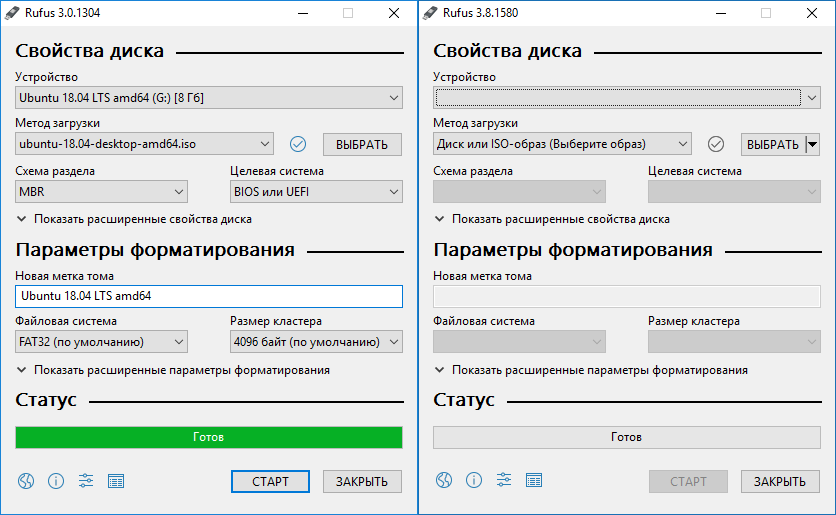Open the ВЫБРАТЬ split arrow in Rufus 3.8.1580
This screenshot has height=515, width=836.
[813, 144]
